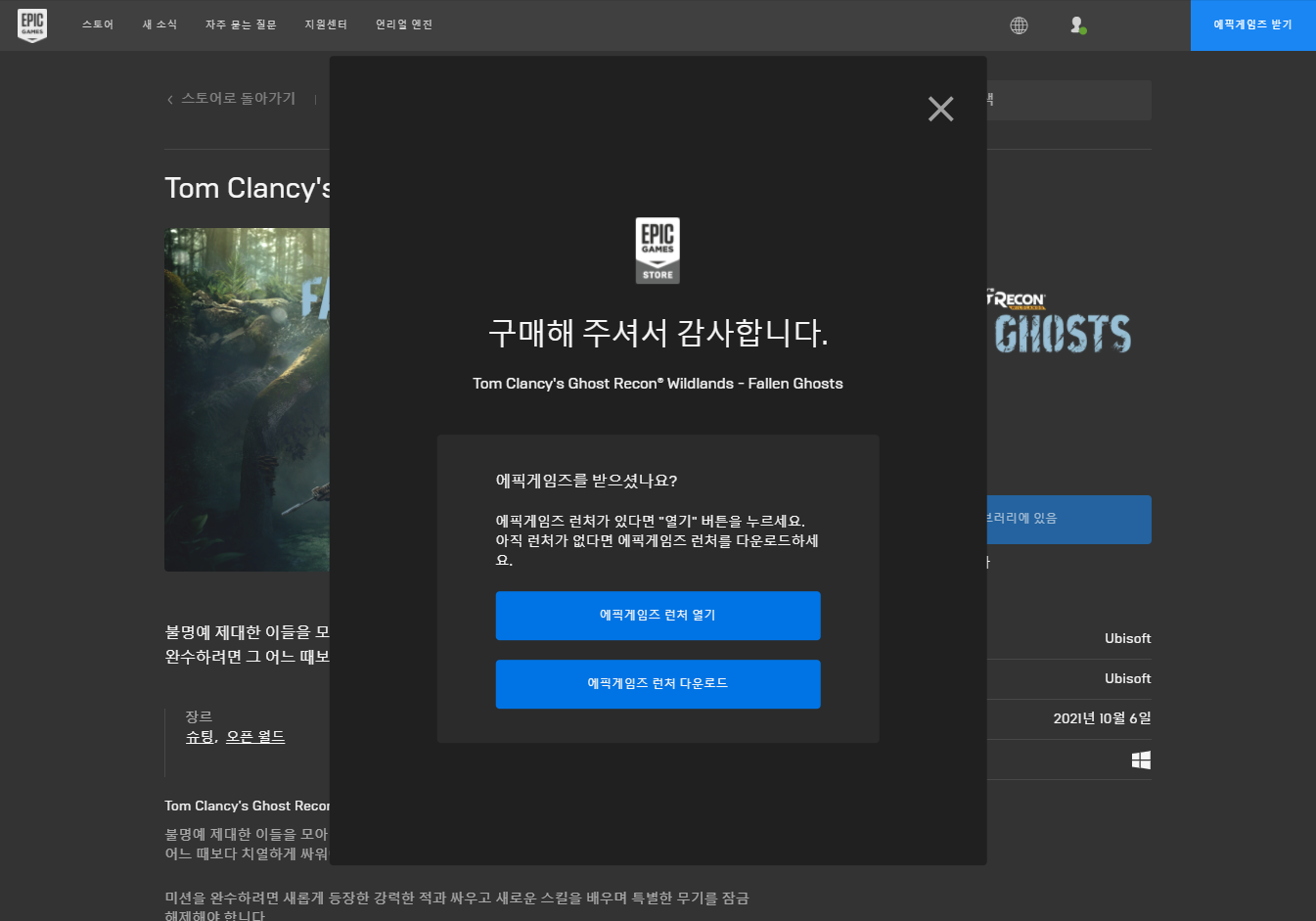The image size is (1316, 921).
Task: Click the search field behind the dialog
Action: coord(1068,100)
